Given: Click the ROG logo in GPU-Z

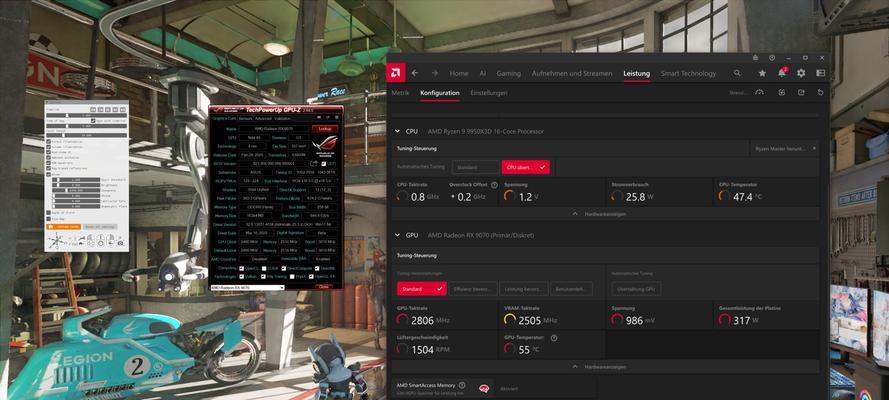Looking at the screenshot, I should [x=324, y=145].
